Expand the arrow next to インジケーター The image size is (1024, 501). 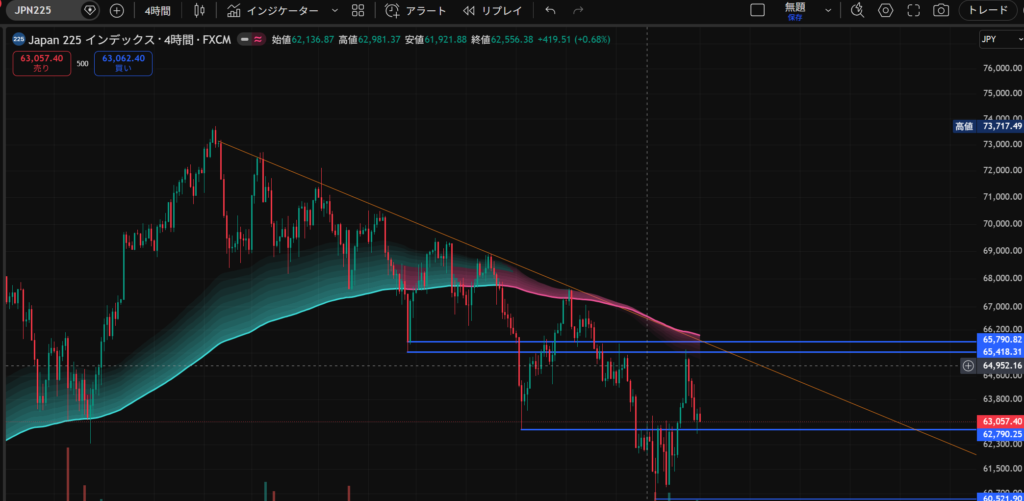(x=335, y=10)
